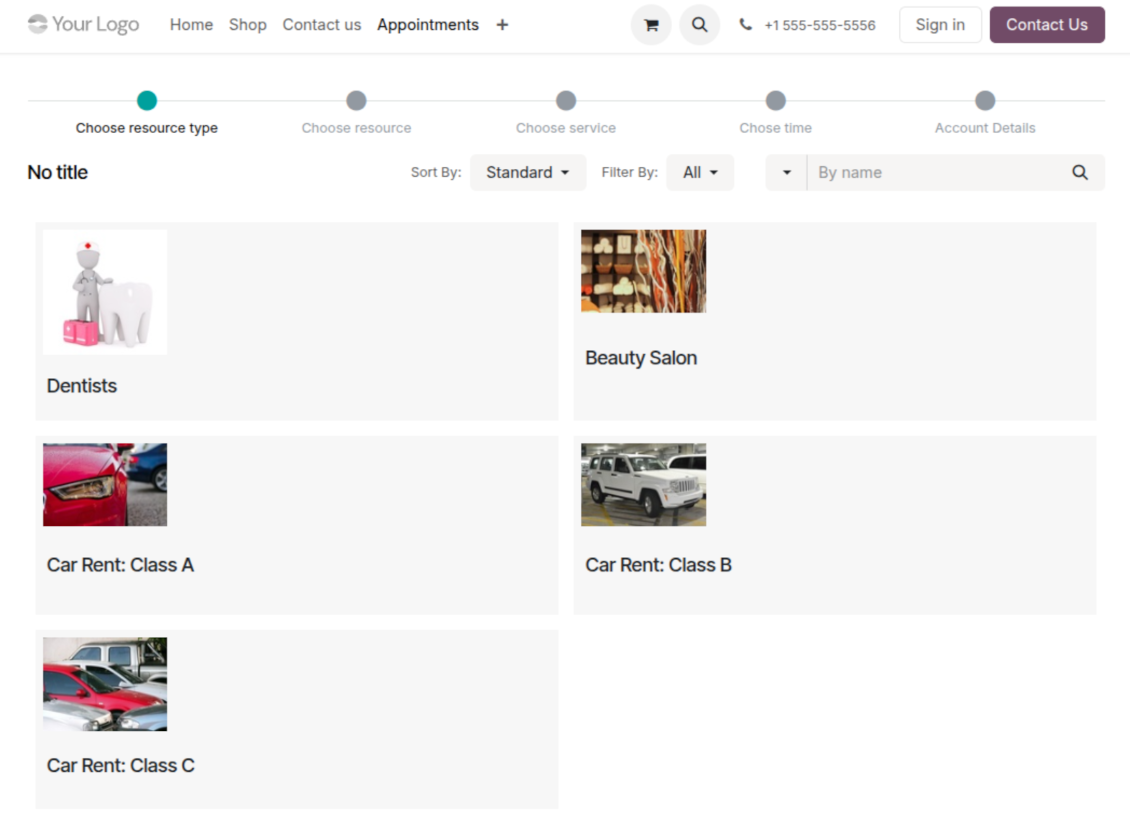Select the Dentists thumbnail image

pyautogui.click(x=105, y=292)
